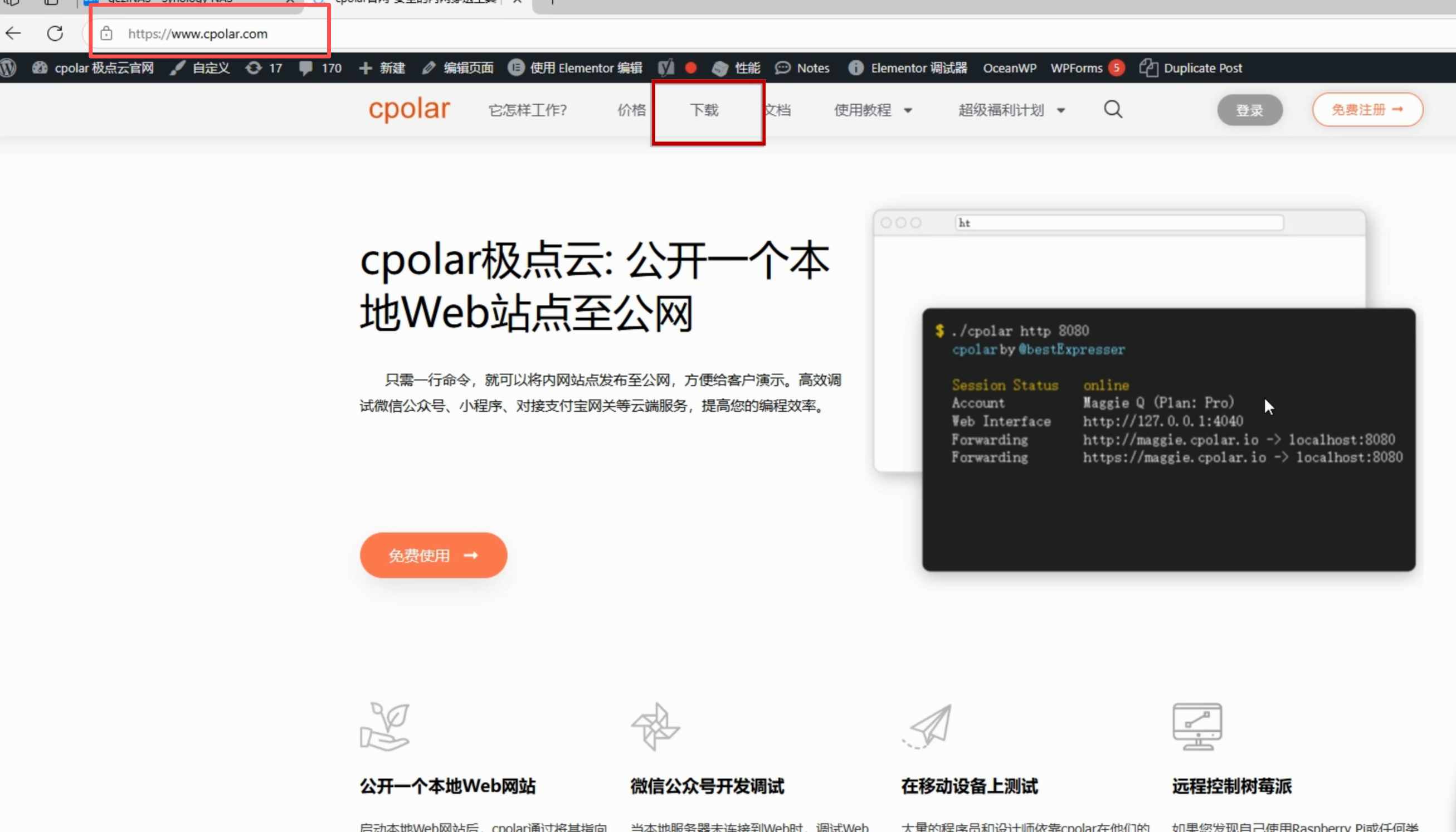Click the paper plane icon above 在移动设备上测试
This screenshot has height=832, width=1456.
click(x=927, y=726)
